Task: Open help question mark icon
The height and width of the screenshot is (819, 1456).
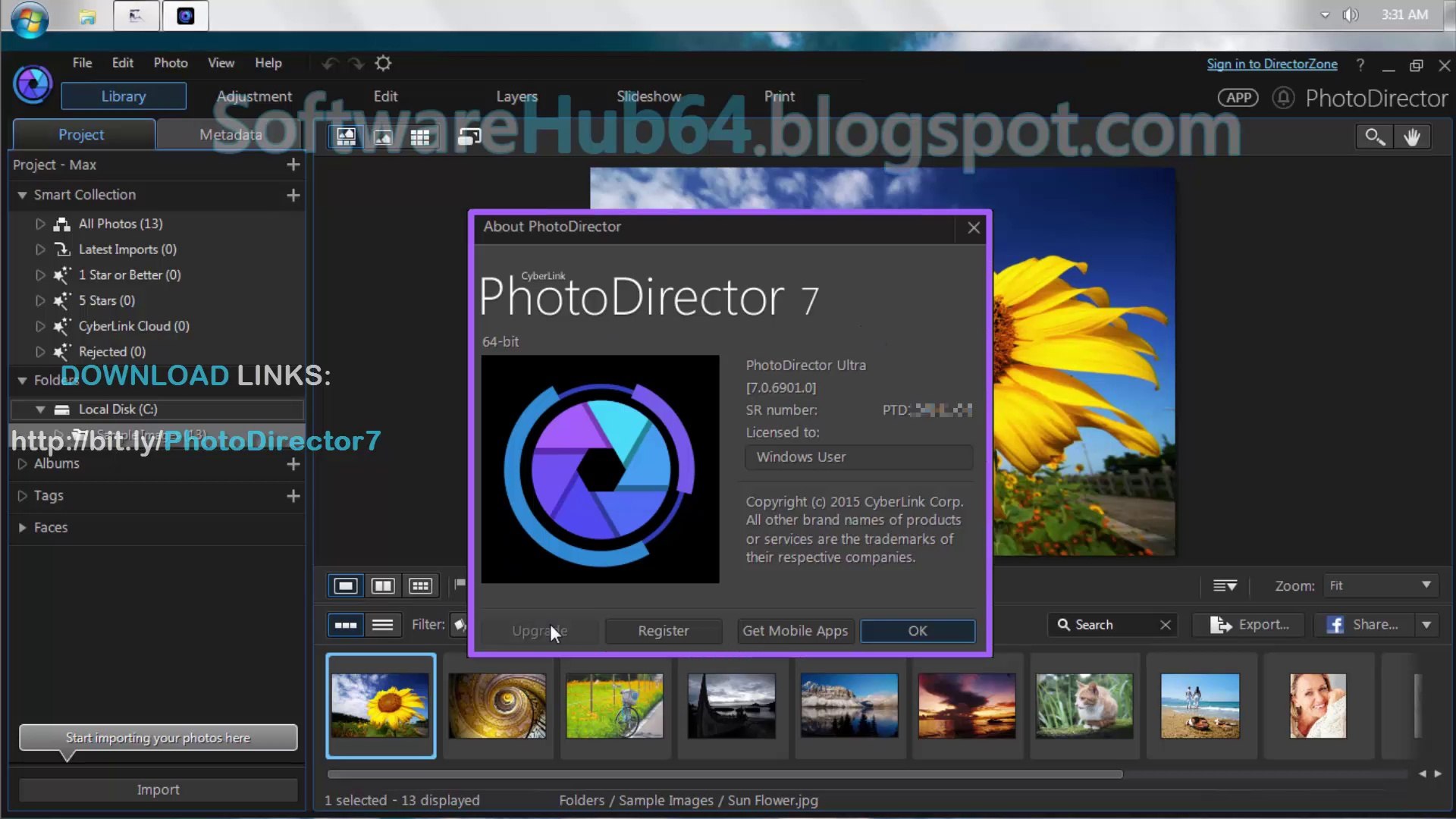Action: [x=1360, y=65]
